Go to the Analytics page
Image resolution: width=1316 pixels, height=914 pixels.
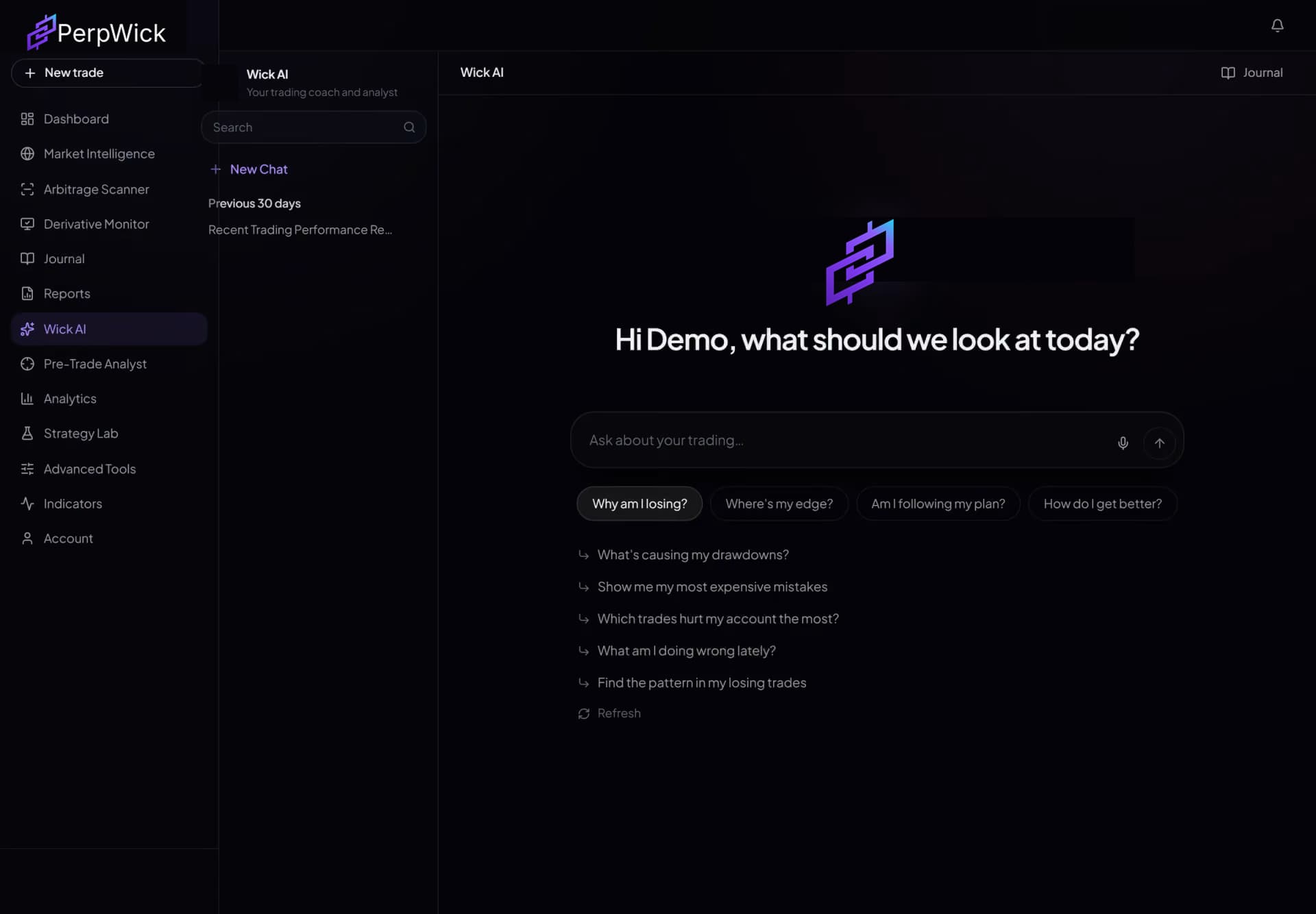[x=109, y=399]
